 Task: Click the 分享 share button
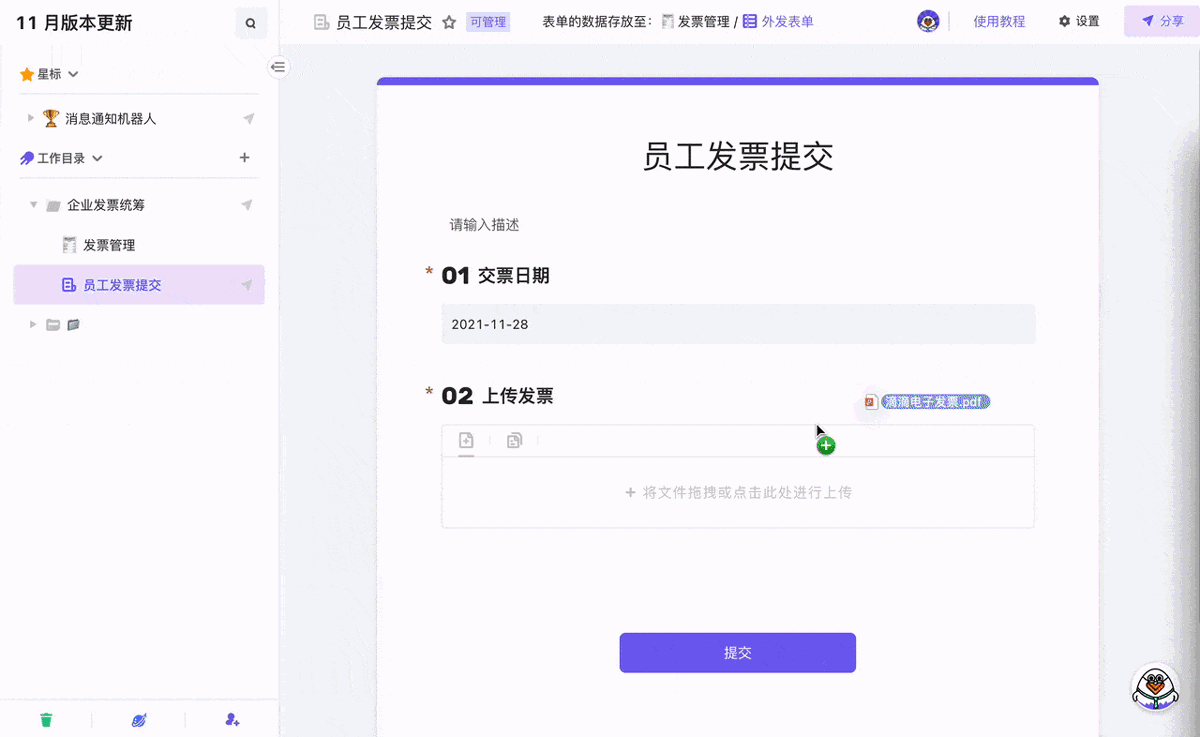click(1162, 21)
